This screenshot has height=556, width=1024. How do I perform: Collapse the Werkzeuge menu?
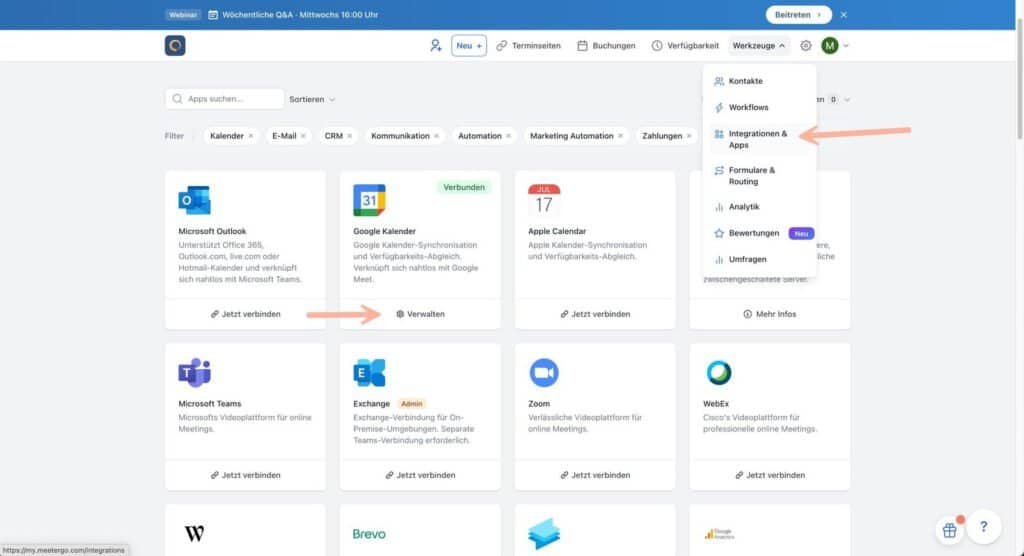tap(759, 46)
